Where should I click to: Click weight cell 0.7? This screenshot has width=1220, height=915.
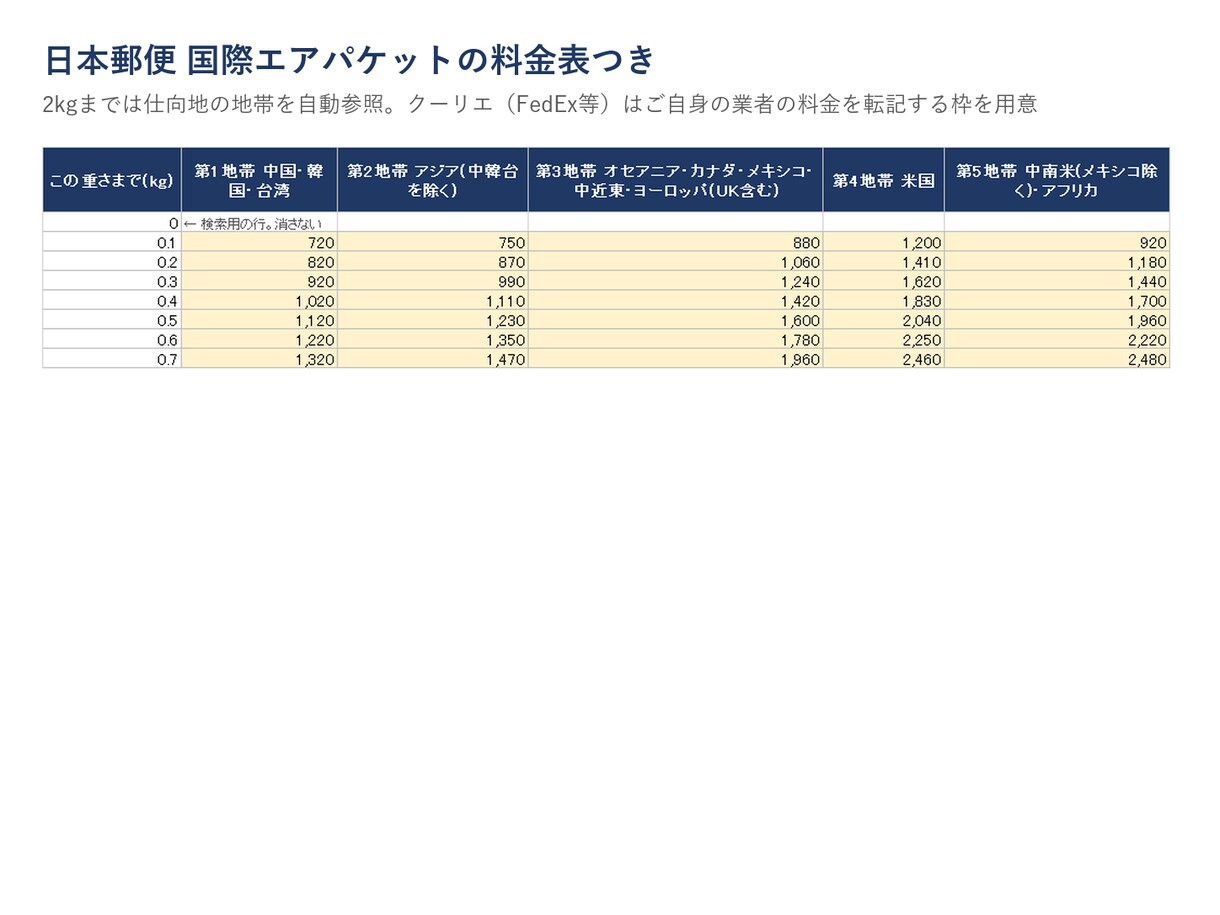click(x=112, y=359)
